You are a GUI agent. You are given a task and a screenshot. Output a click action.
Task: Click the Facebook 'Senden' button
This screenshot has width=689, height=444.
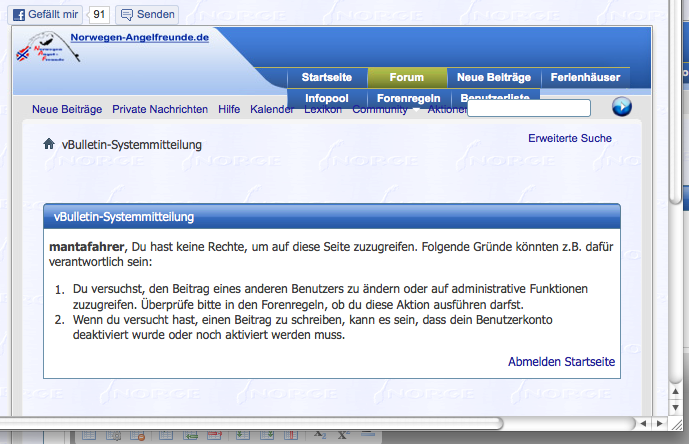coord(146,15)
